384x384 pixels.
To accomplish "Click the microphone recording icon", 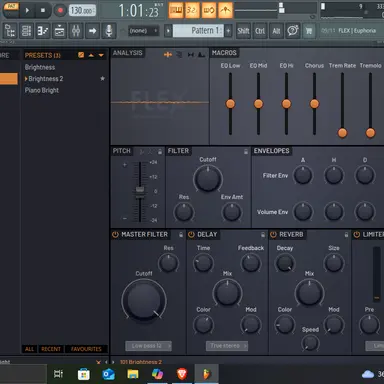I will tap(109, 31).
